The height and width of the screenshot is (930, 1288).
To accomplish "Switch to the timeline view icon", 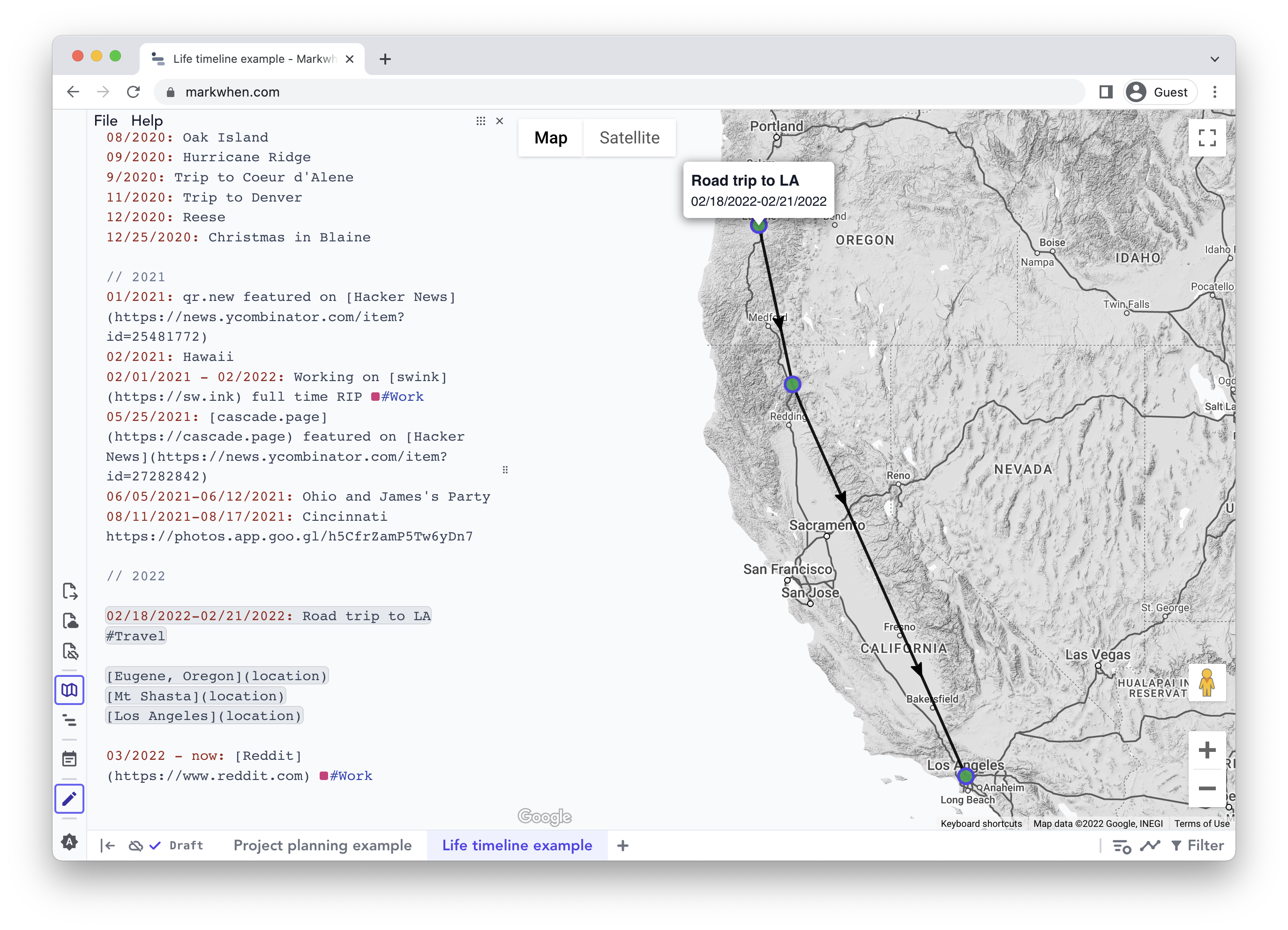I will pyautogui.click(x=69, y=720).
